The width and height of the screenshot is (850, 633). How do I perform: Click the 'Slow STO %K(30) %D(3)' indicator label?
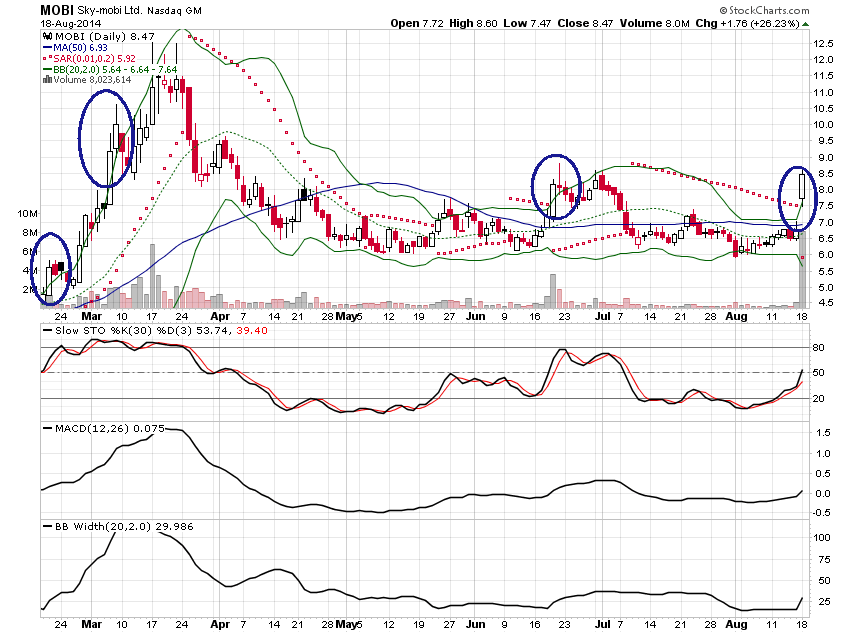[124, 331]
